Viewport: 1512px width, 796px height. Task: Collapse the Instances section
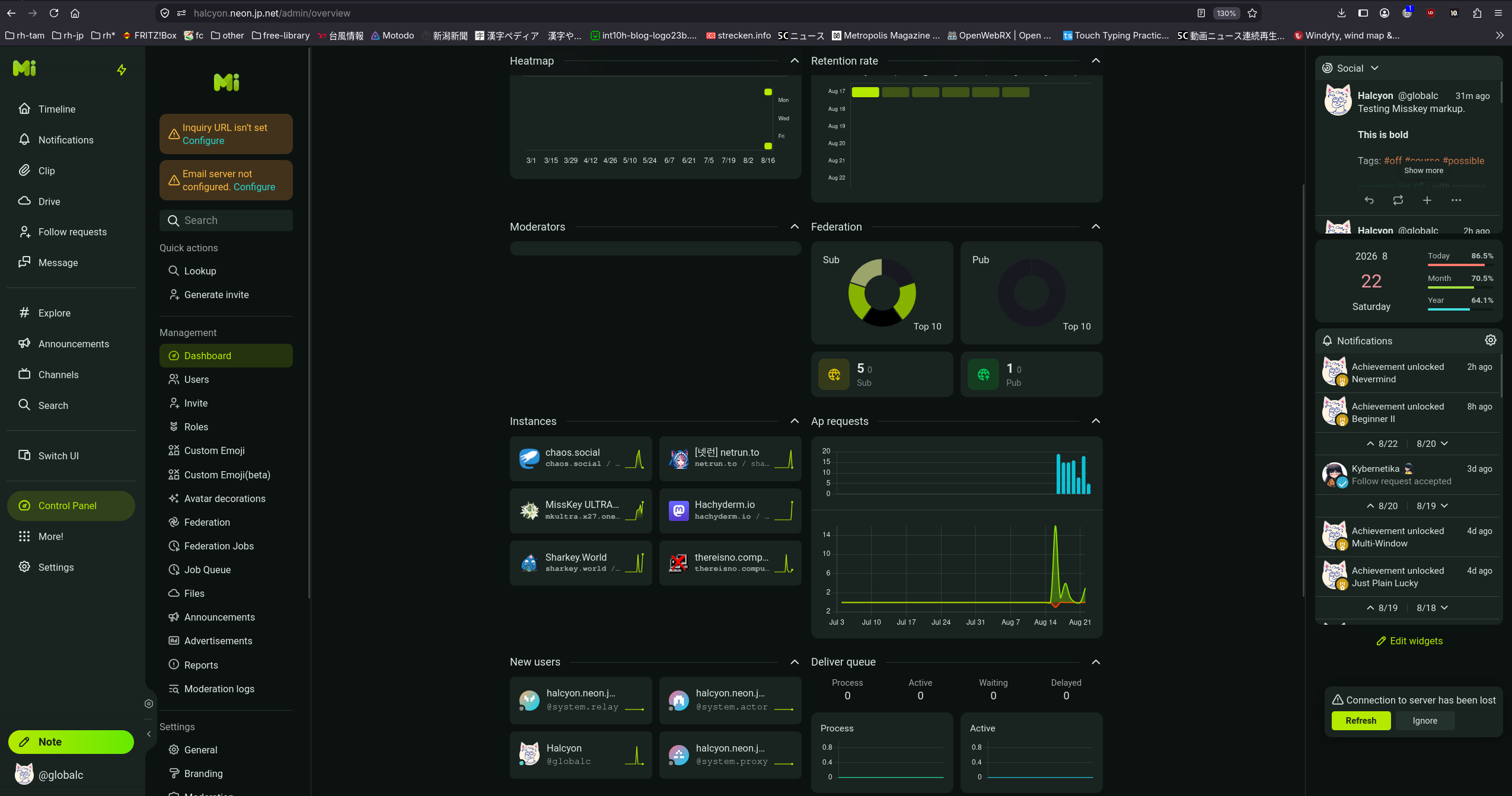(x=795, y=421)
